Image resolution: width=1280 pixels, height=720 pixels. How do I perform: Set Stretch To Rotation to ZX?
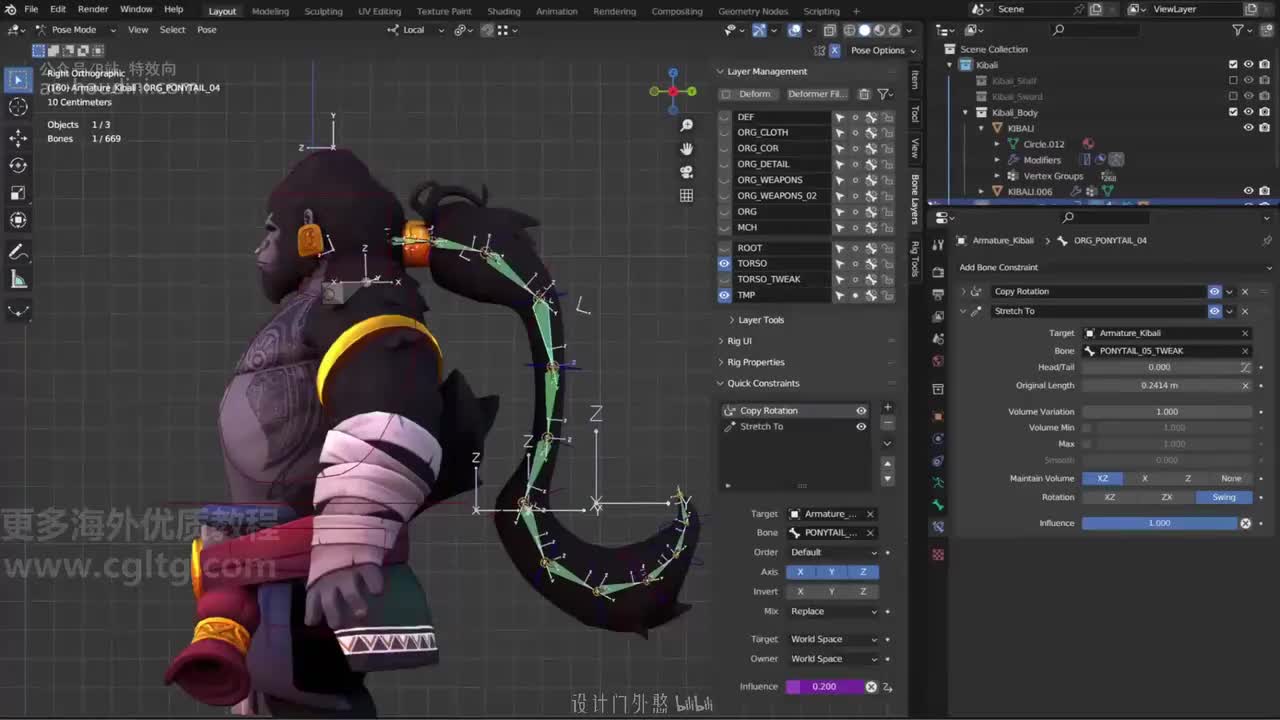pos(1167,497)
